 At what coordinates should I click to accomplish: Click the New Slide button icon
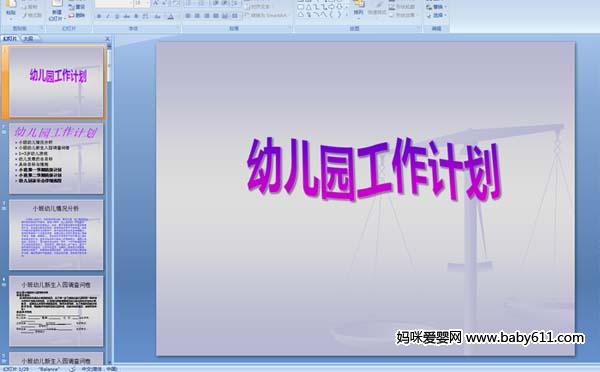tap(57, 4)
